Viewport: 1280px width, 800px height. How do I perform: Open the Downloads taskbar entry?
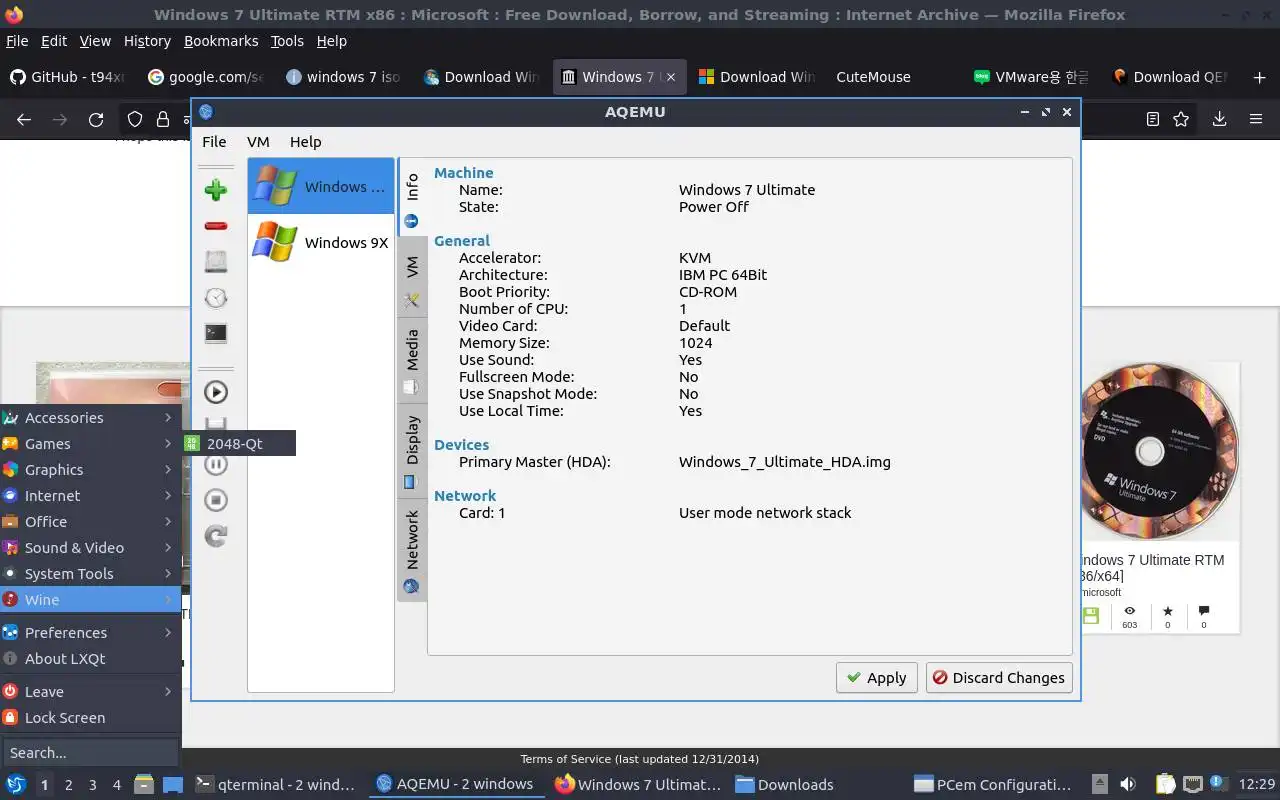[786, 785]
